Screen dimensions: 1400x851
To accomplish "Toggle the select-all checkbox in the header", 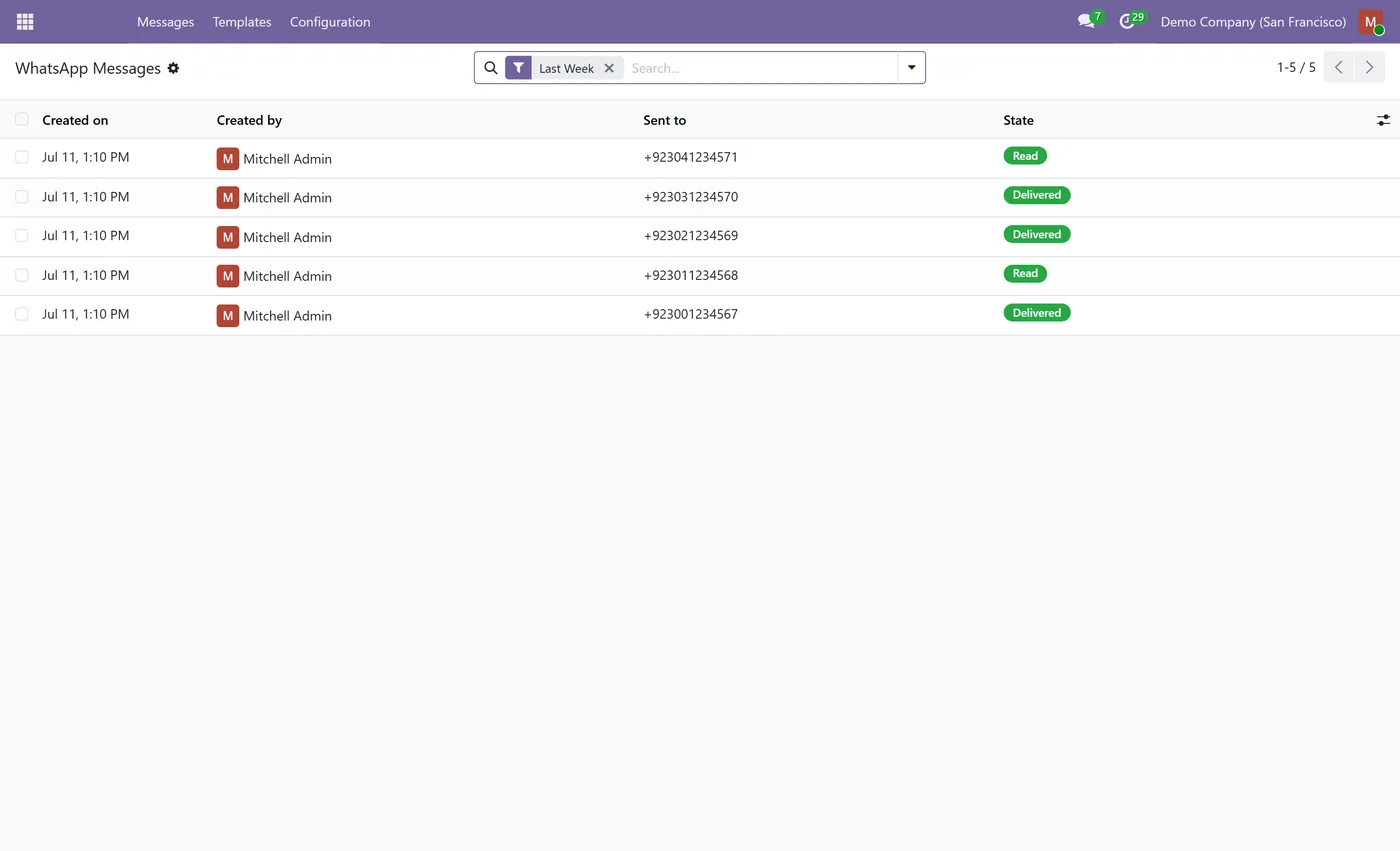I will 22,119.
